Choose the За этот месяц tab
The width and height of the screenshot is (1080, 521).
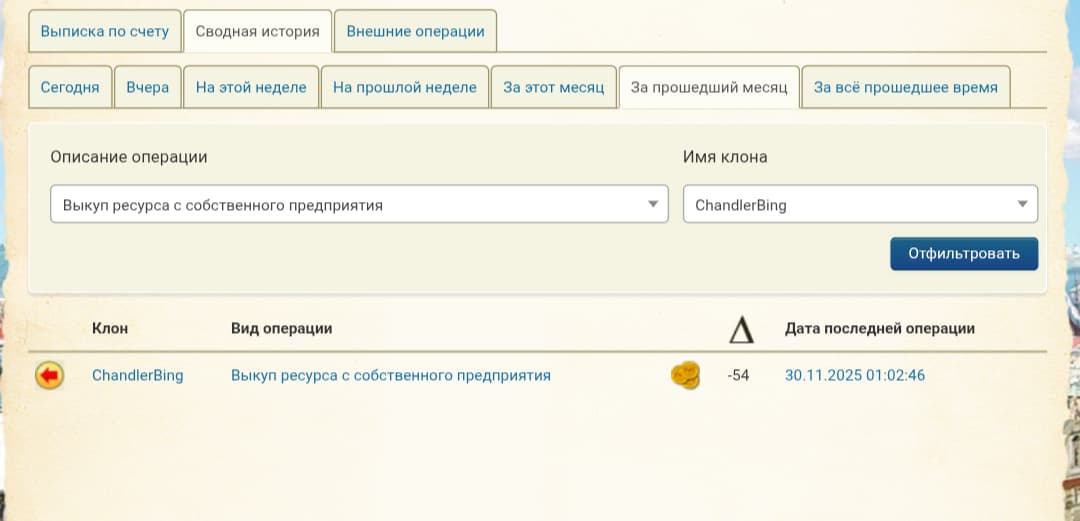tap(554, 87)
